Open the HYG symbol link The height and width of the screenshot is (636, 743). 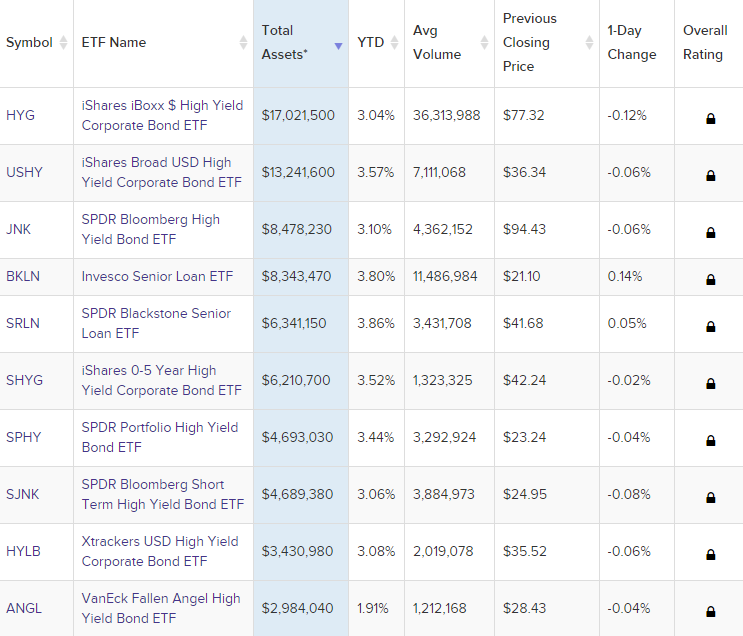click(20, 115)
